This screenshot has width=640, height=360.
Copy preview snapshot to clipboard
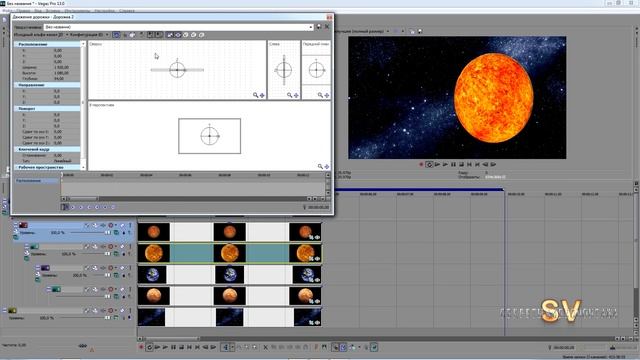click(412, 31)
